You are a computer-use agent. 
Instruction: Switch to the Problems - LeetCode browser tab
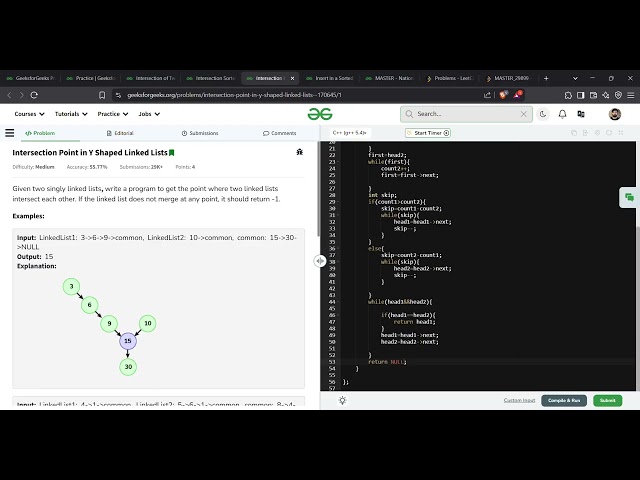(449, 78)
